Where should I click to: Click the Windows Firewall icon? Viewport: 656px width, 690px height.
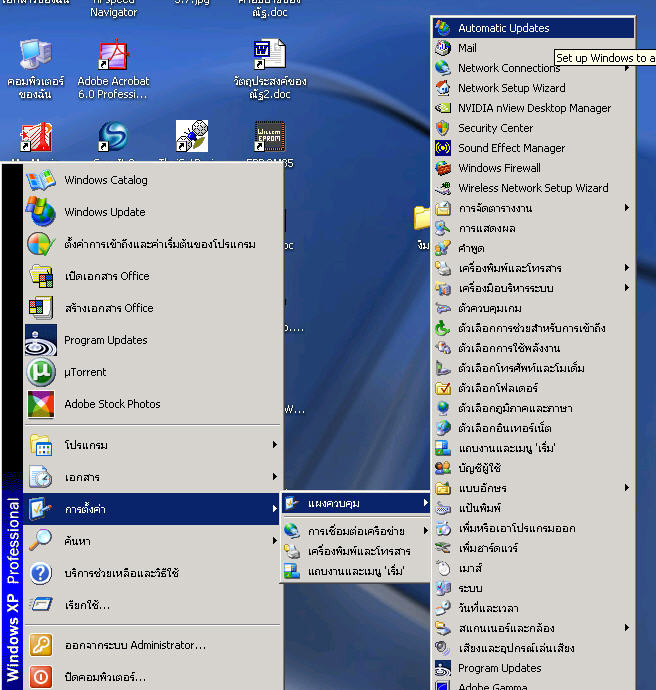(x=443, y=168)
